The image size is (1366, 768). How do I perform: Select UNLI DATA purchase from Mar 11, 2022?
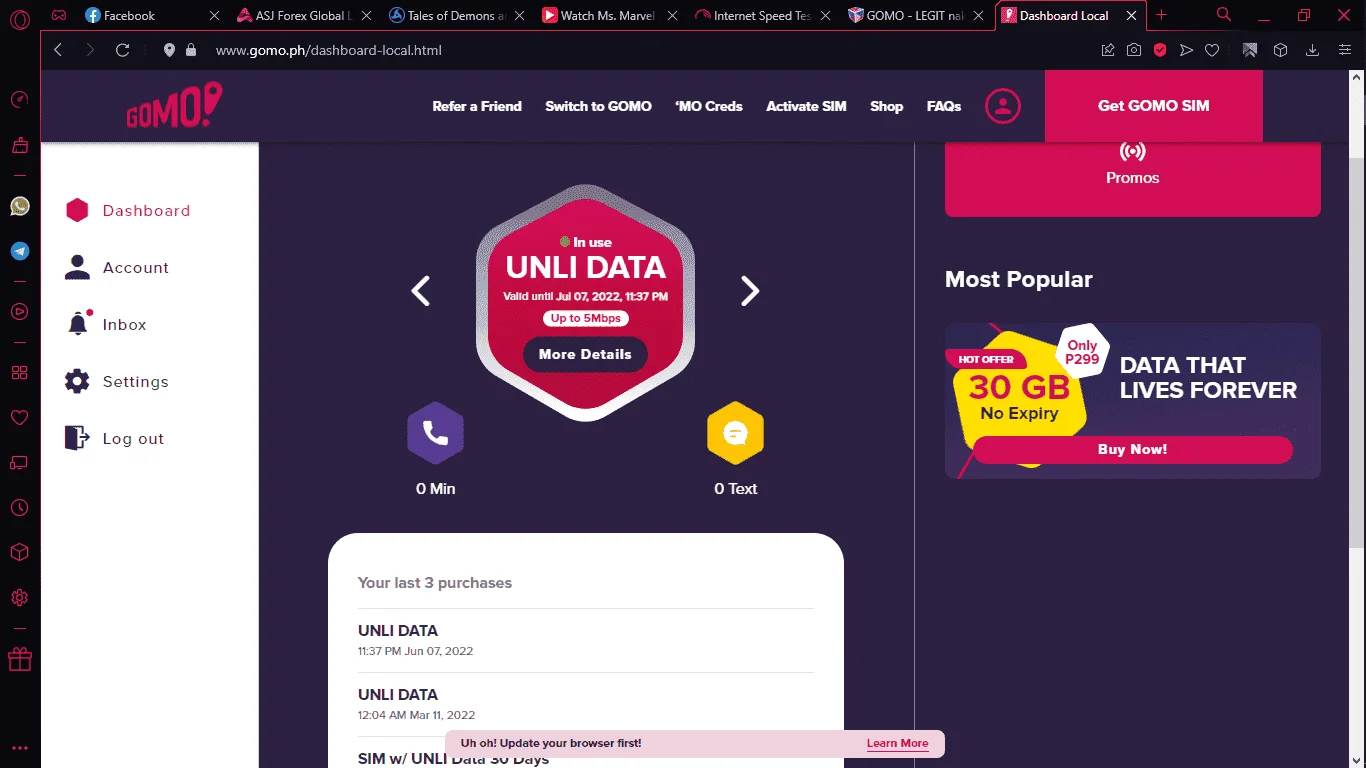(x=586, y=704)
